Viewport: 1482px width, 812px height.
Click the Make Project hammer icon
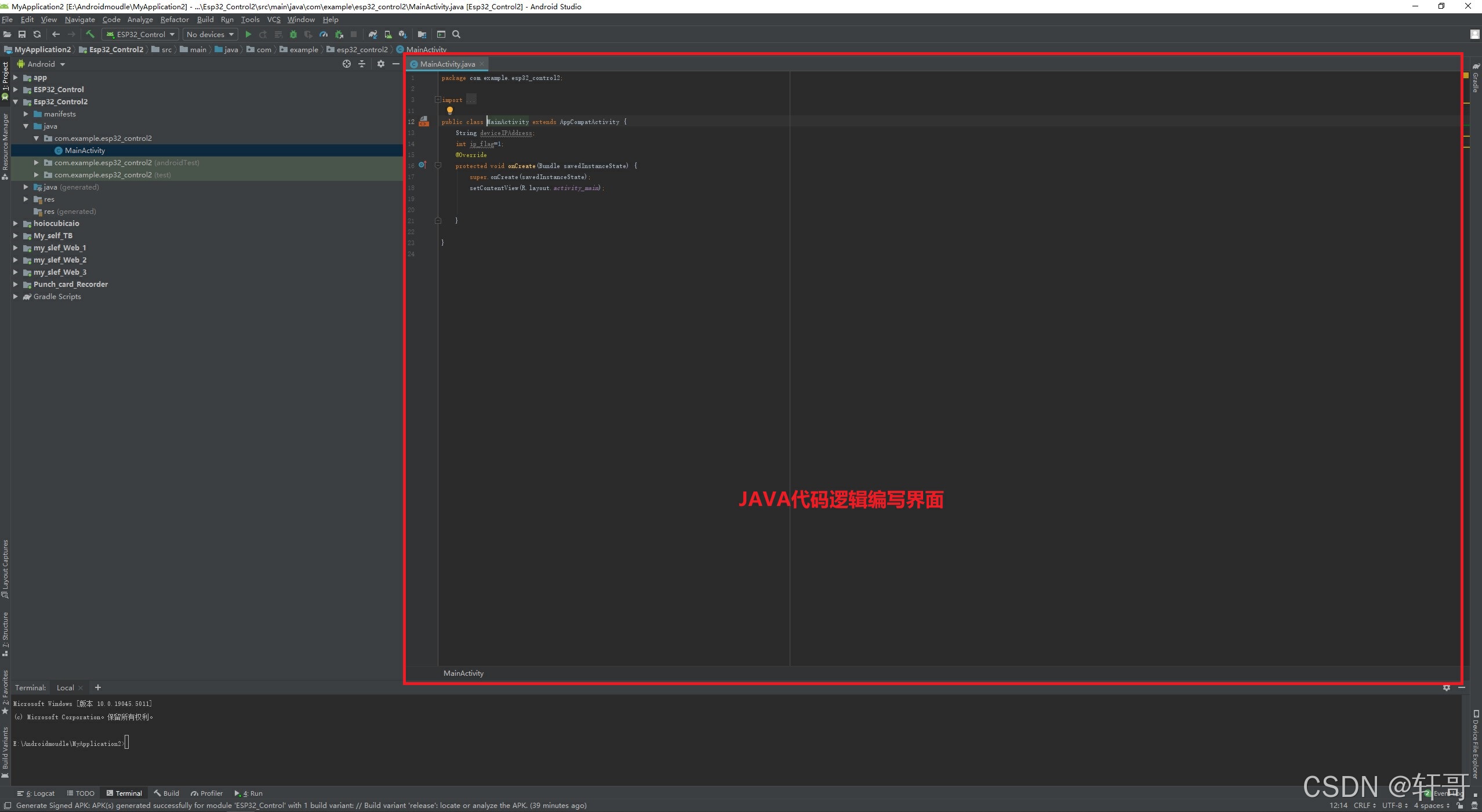[x=90, y=34]
